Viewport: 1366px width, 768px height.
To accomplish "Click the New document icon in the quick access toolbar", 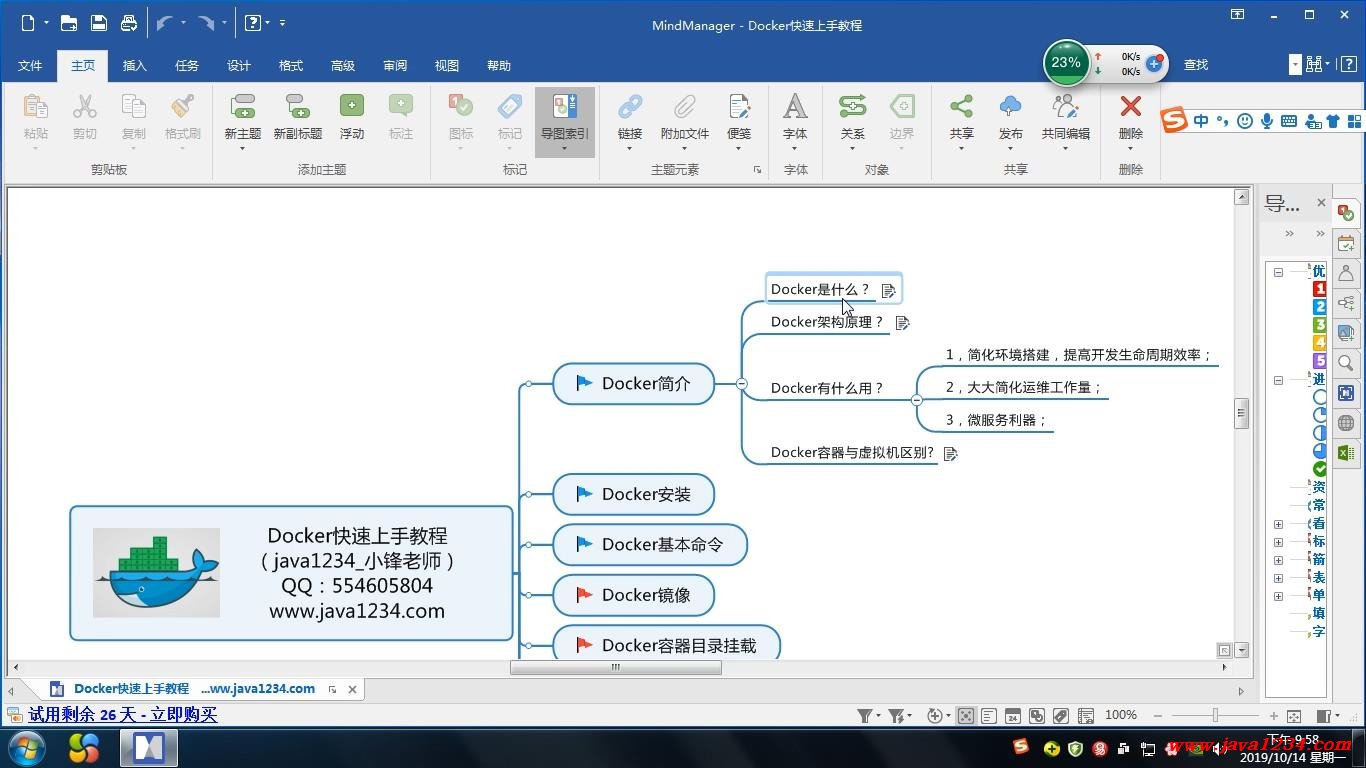I will tap(28, 22).
